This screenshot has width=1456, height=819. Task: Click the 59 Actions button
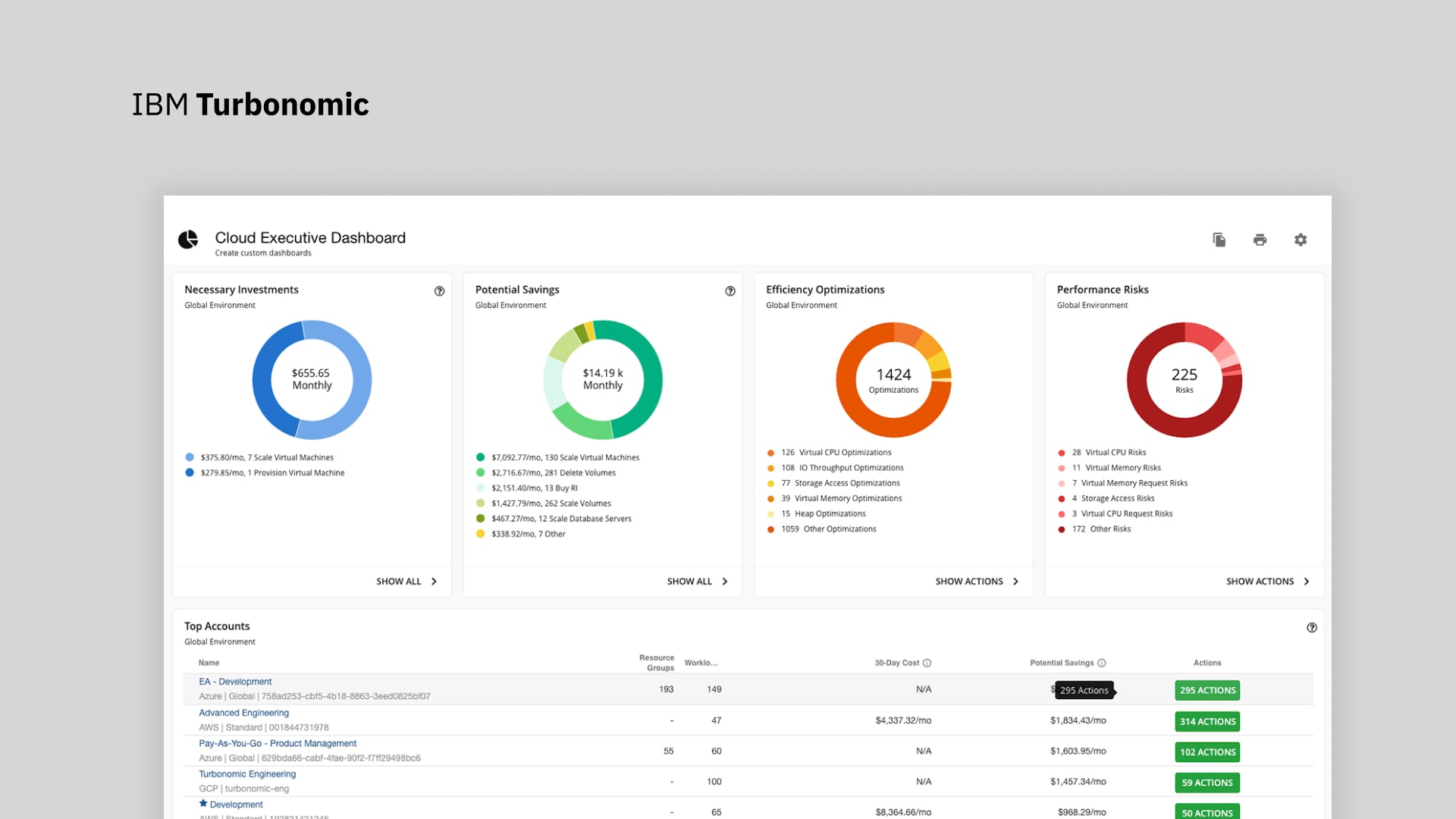tap(1207, 783)
